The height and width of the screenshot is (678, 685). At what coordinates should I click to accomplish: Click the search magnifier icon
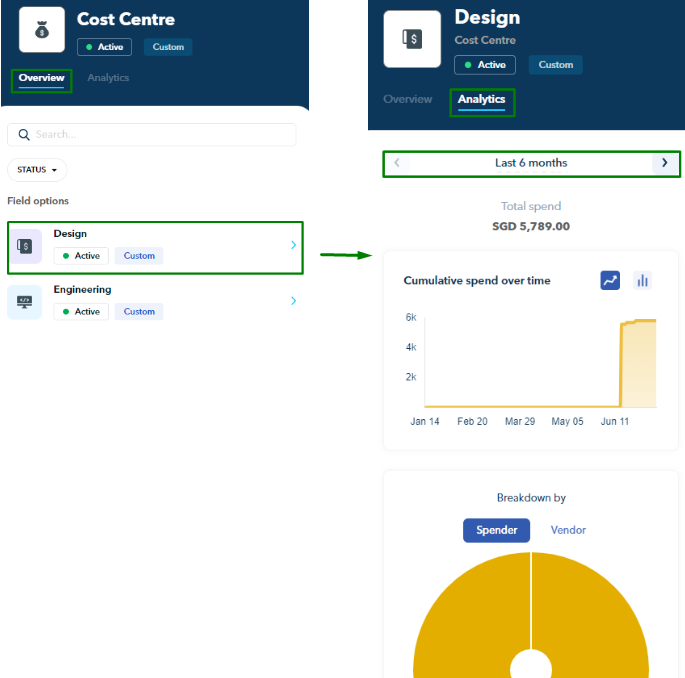coord(24,135)
